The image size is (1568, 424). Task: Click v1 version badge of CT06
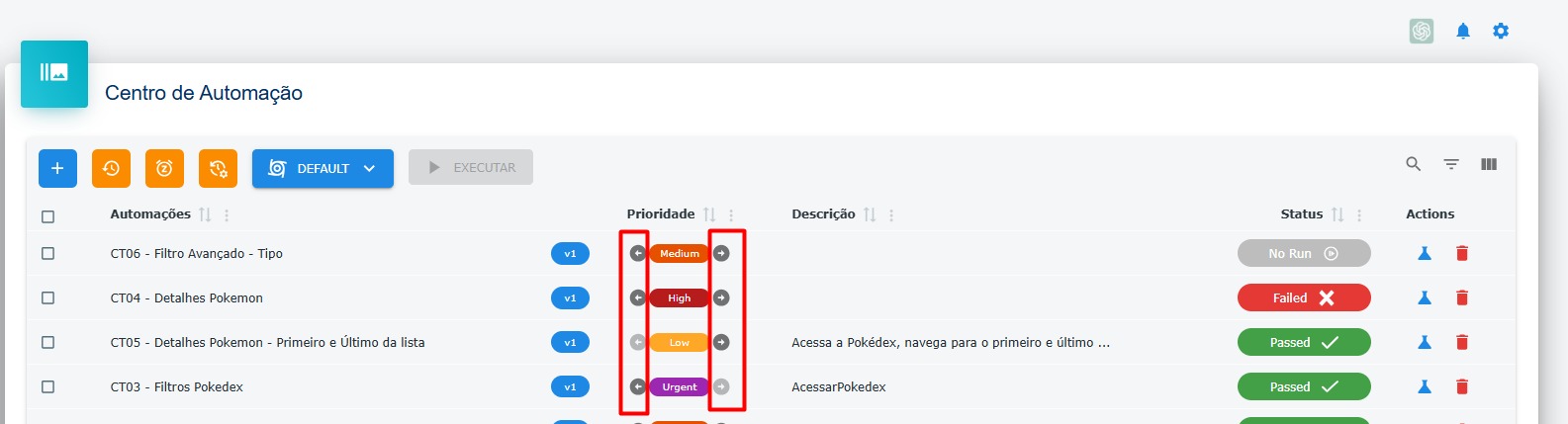pyautogui.click(x=570, y=254)
